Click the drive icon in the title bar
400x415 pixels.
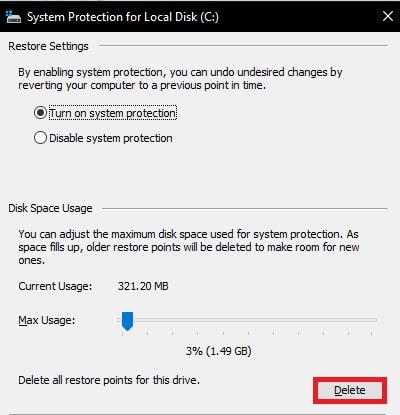pyautogui.click(x=13, y=16)
